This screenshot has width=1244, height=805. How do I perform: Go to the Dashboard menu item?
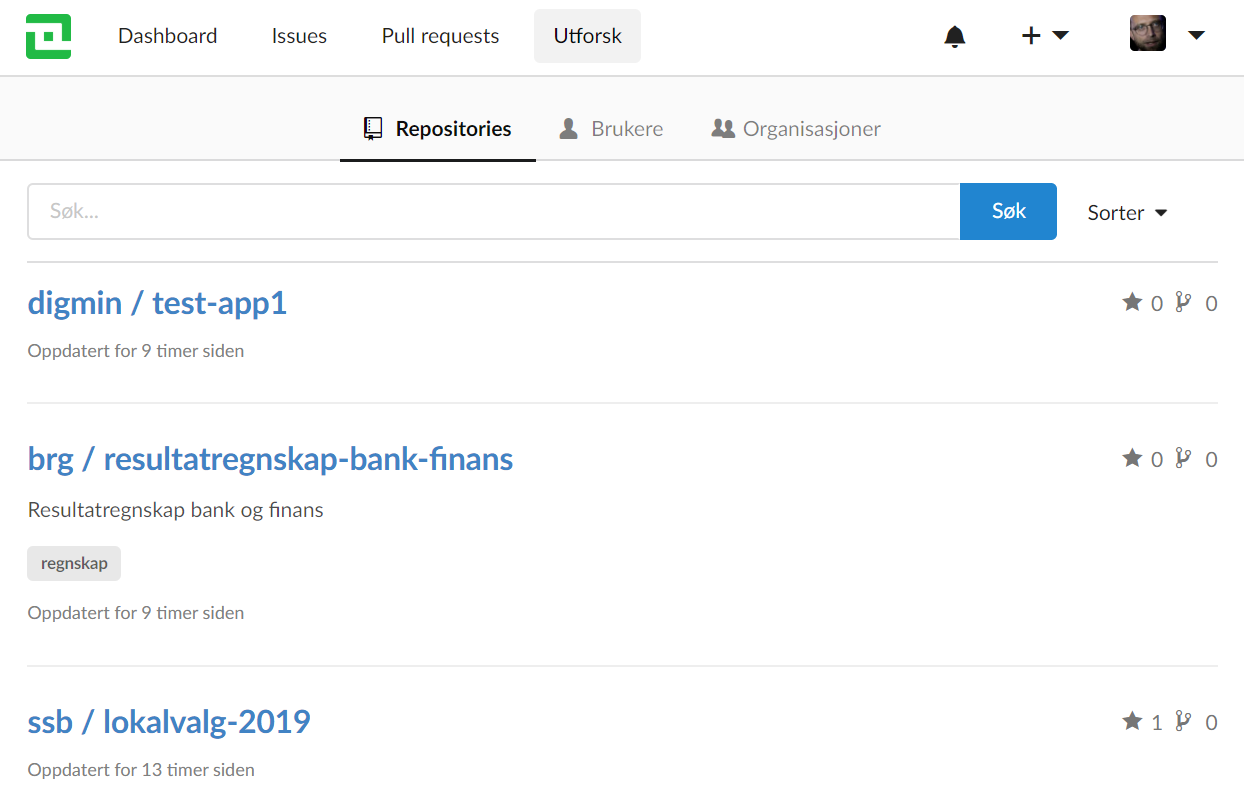pos(167,36)
